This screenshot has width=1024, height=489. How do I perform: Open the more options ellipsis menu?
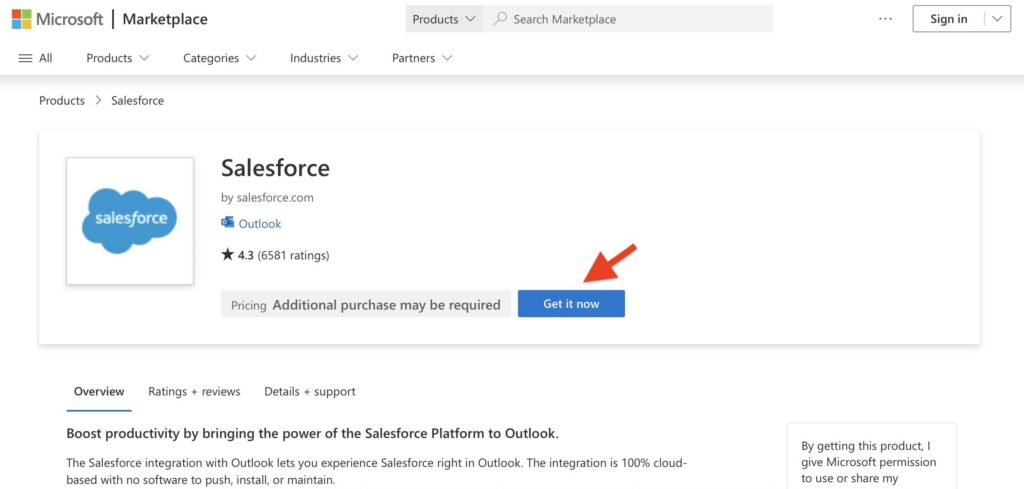pos(886,19)
